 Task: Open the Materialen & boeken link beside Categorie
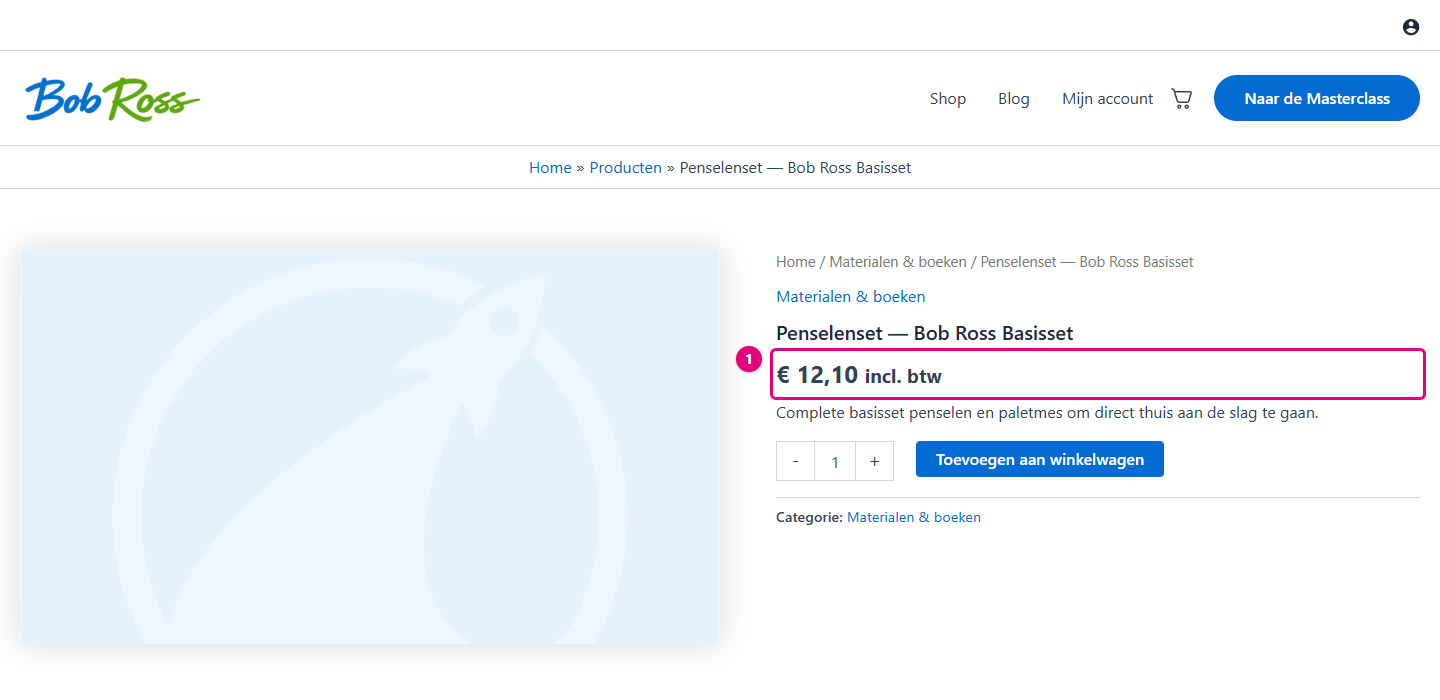point(914,517)
